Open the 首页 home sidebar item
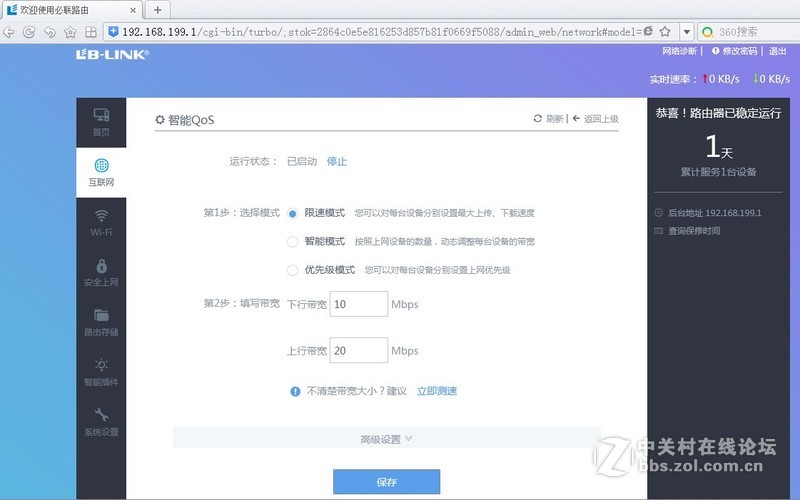800x500 pixels. tap(101, 122)
